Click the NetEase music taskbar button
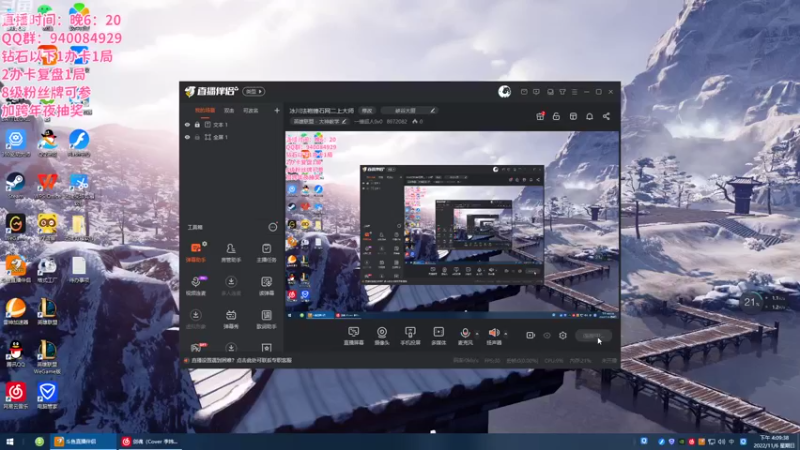 click(150, 442)
